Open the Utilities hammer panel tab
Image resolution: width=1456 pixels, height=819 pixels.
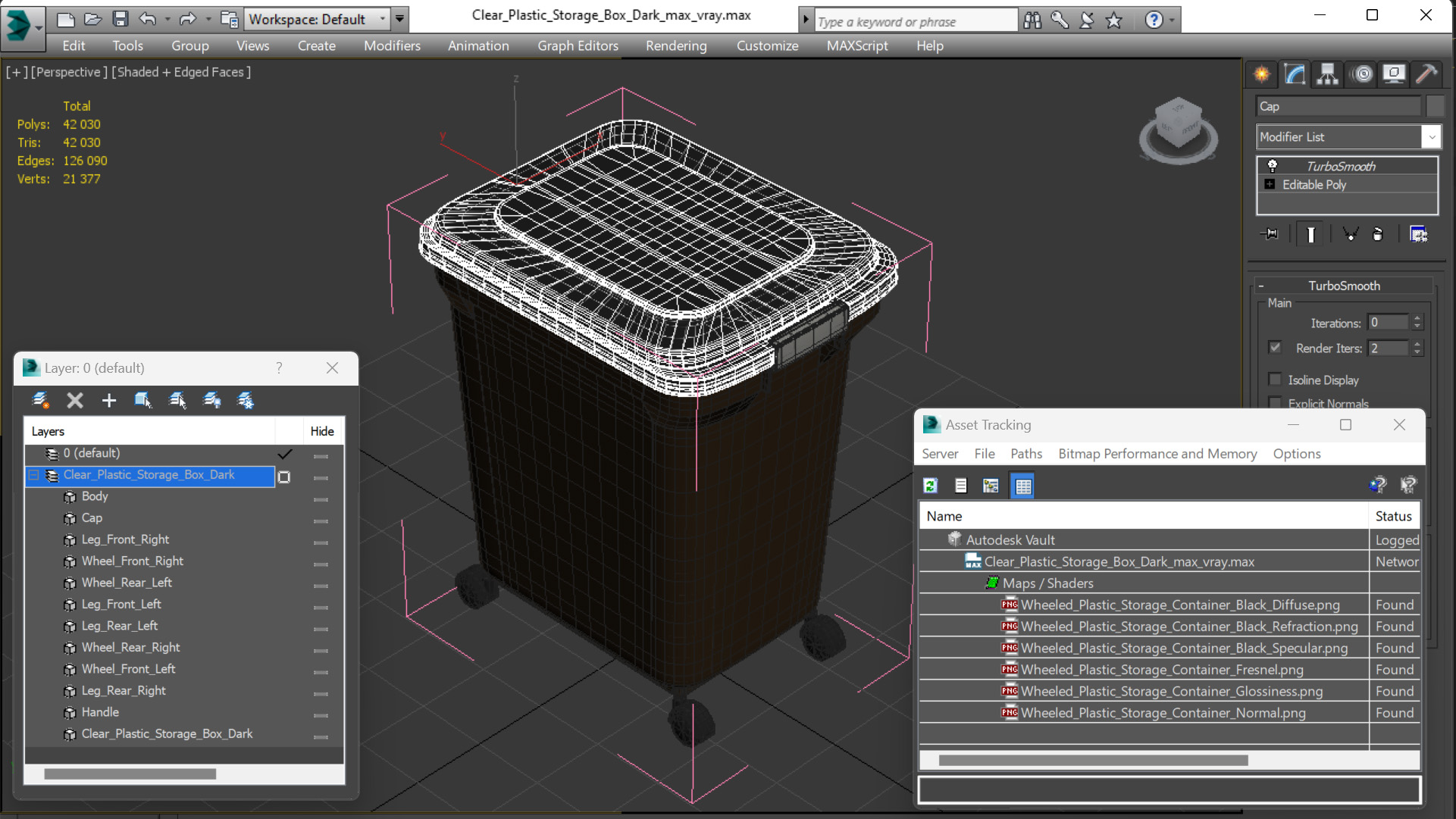pos(1426,74)
